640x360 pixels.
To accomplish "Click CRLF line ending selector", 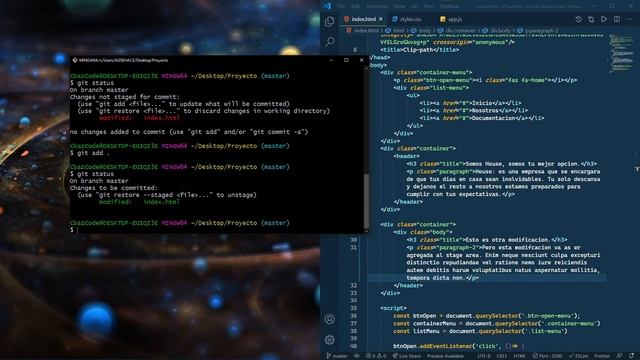I will tap(502, 356).
